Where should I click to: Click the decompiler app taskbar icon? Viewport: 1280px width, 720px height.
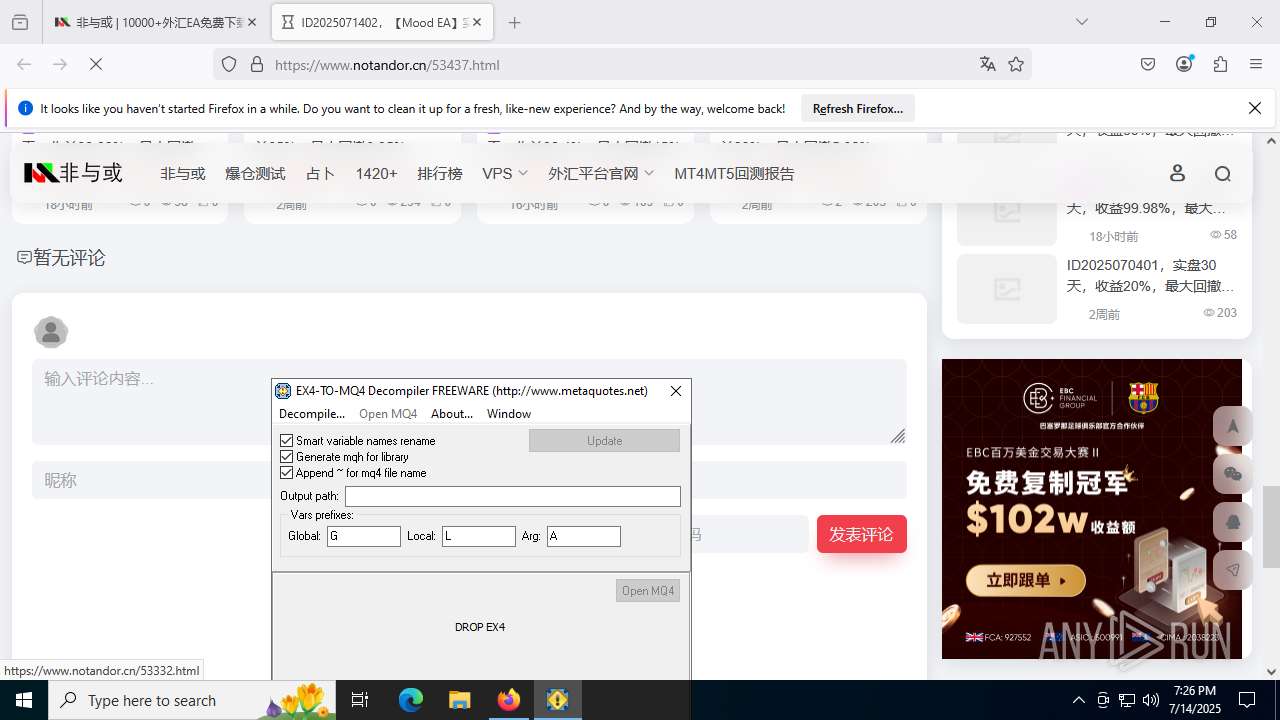point(557,700)
